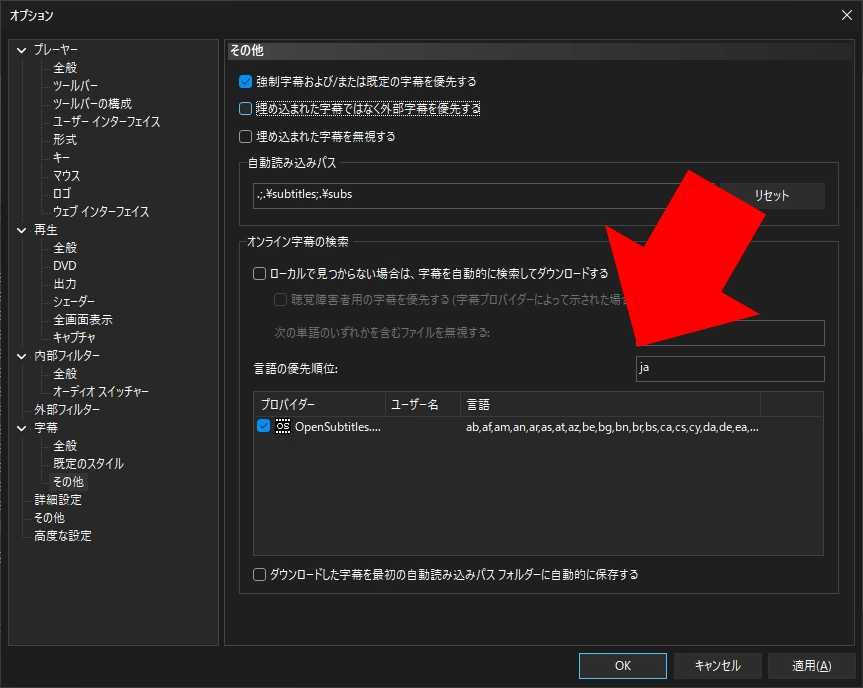863x688 pixels.
Task: Click the OpenSubtitles provider icon
Action: tap(282, 427)
